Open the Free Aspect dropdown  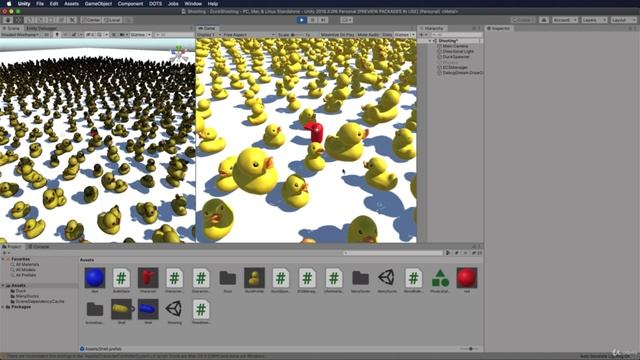tap(249, 35)
